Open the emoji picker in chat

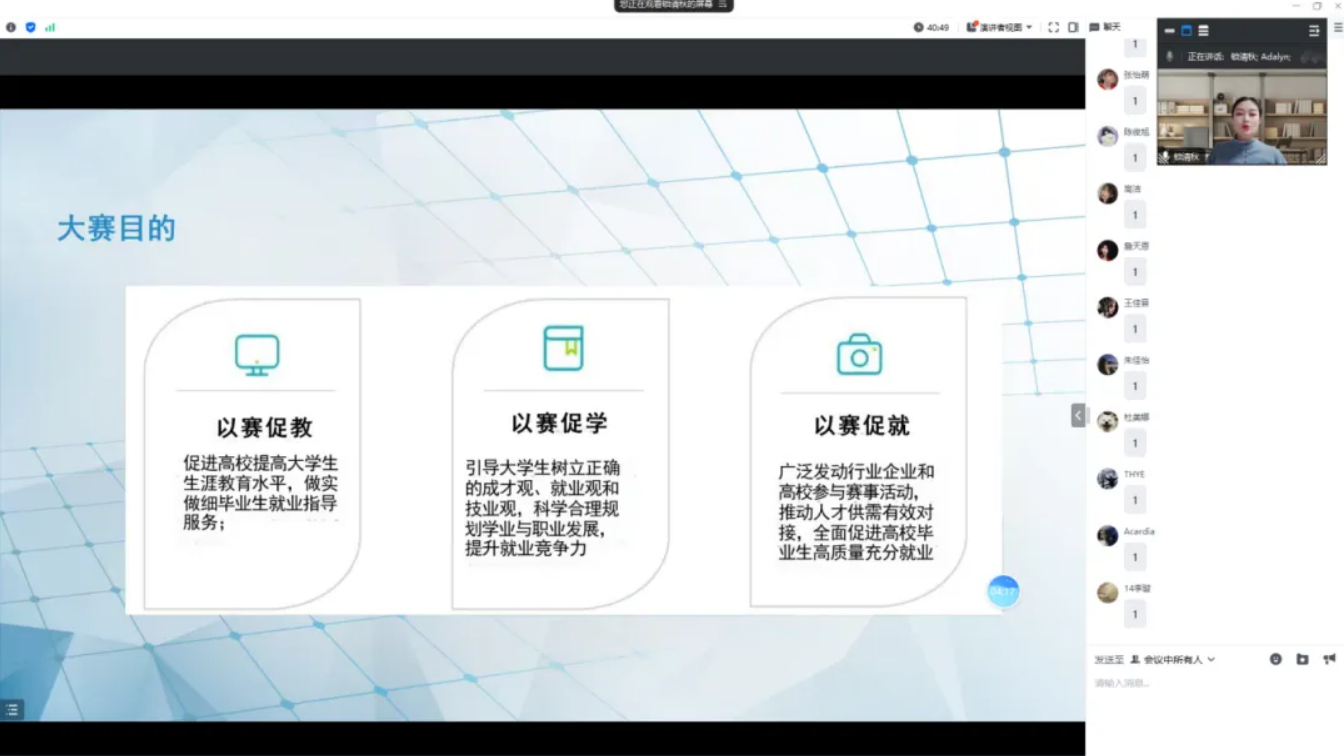tap(1276, 660)
